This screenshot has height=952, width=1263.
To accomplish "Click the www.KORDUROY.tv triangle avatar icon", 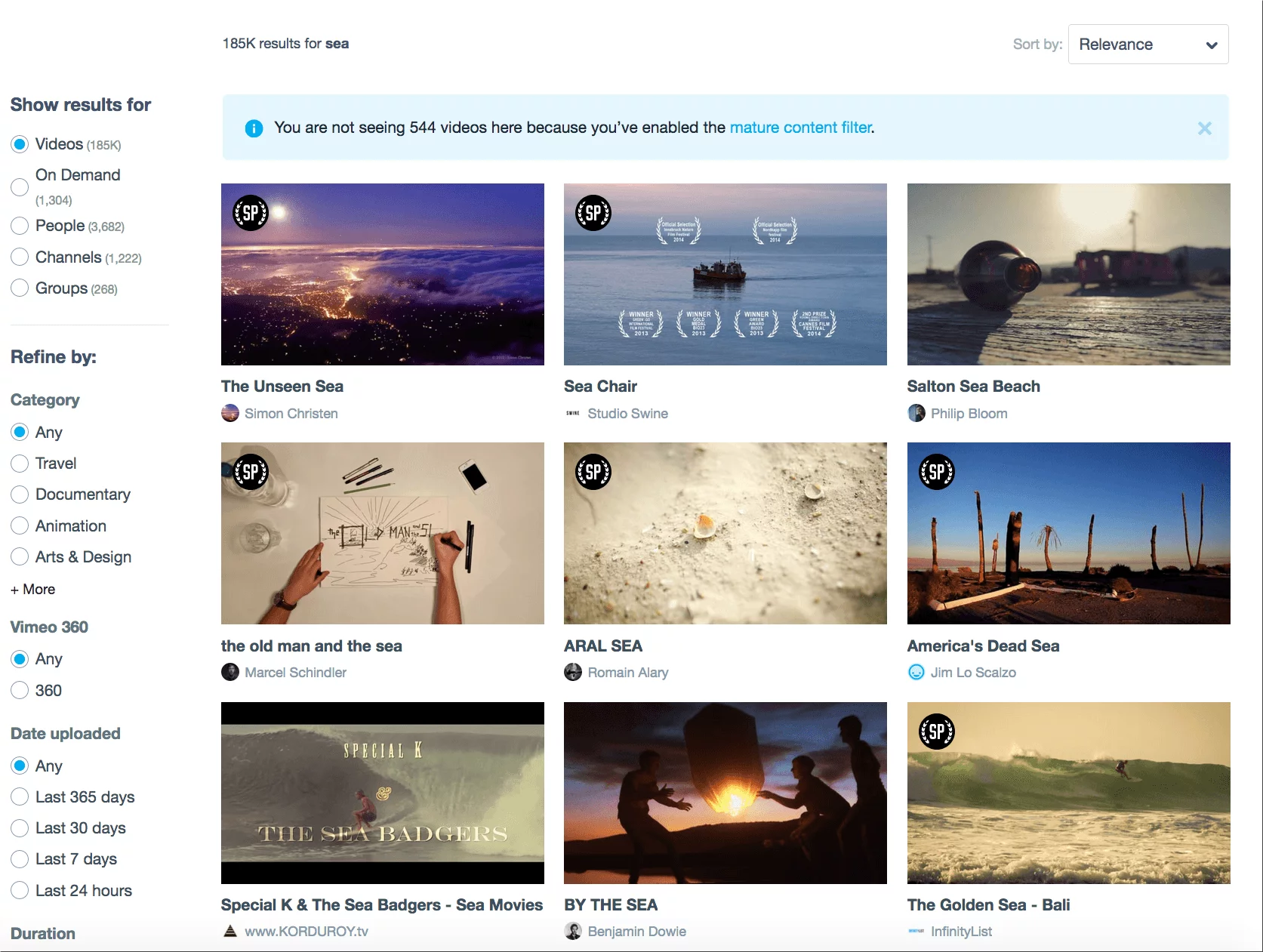I will click(x=230, y=931).
